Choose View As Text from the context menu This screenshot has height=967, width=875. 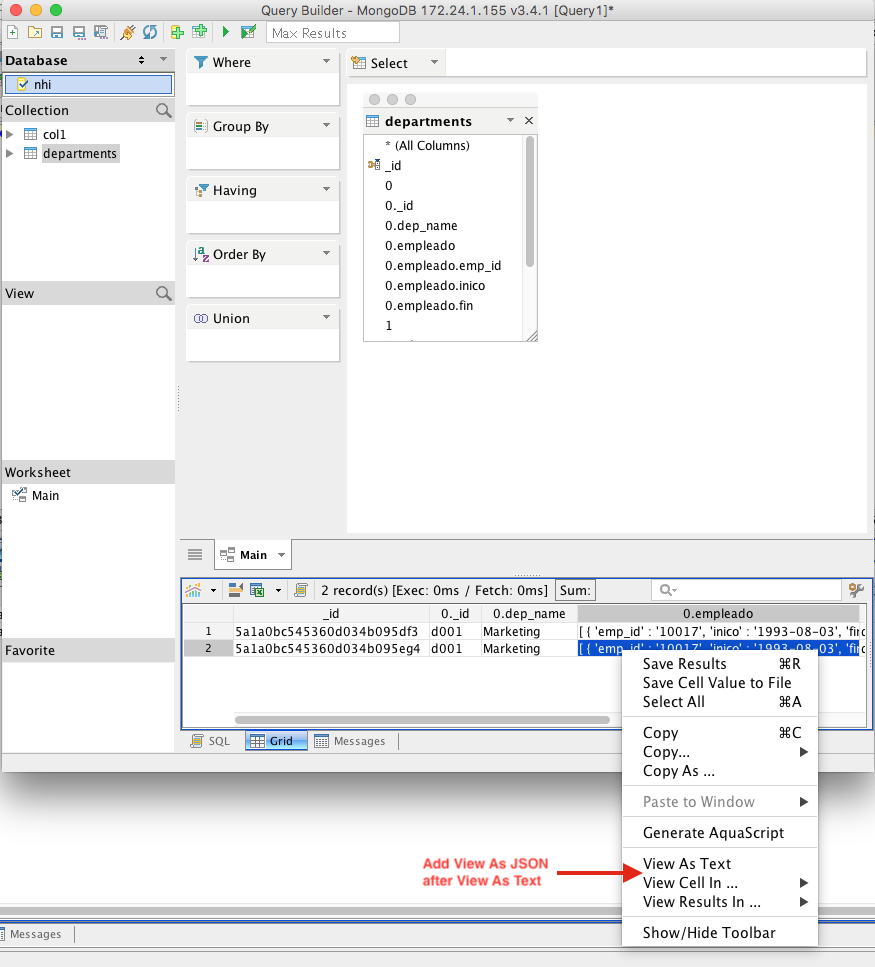720,863
